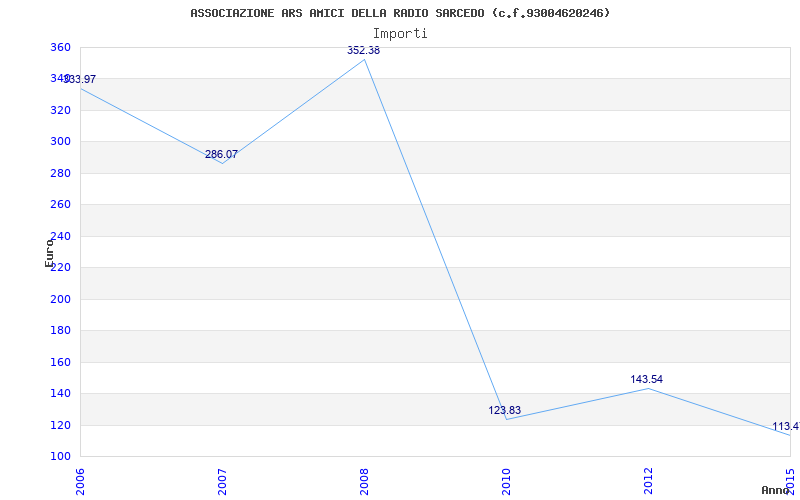Viewport: 800px width, 500px height.
Task: Click the x-axis year 2012
Action: (648, 482)
